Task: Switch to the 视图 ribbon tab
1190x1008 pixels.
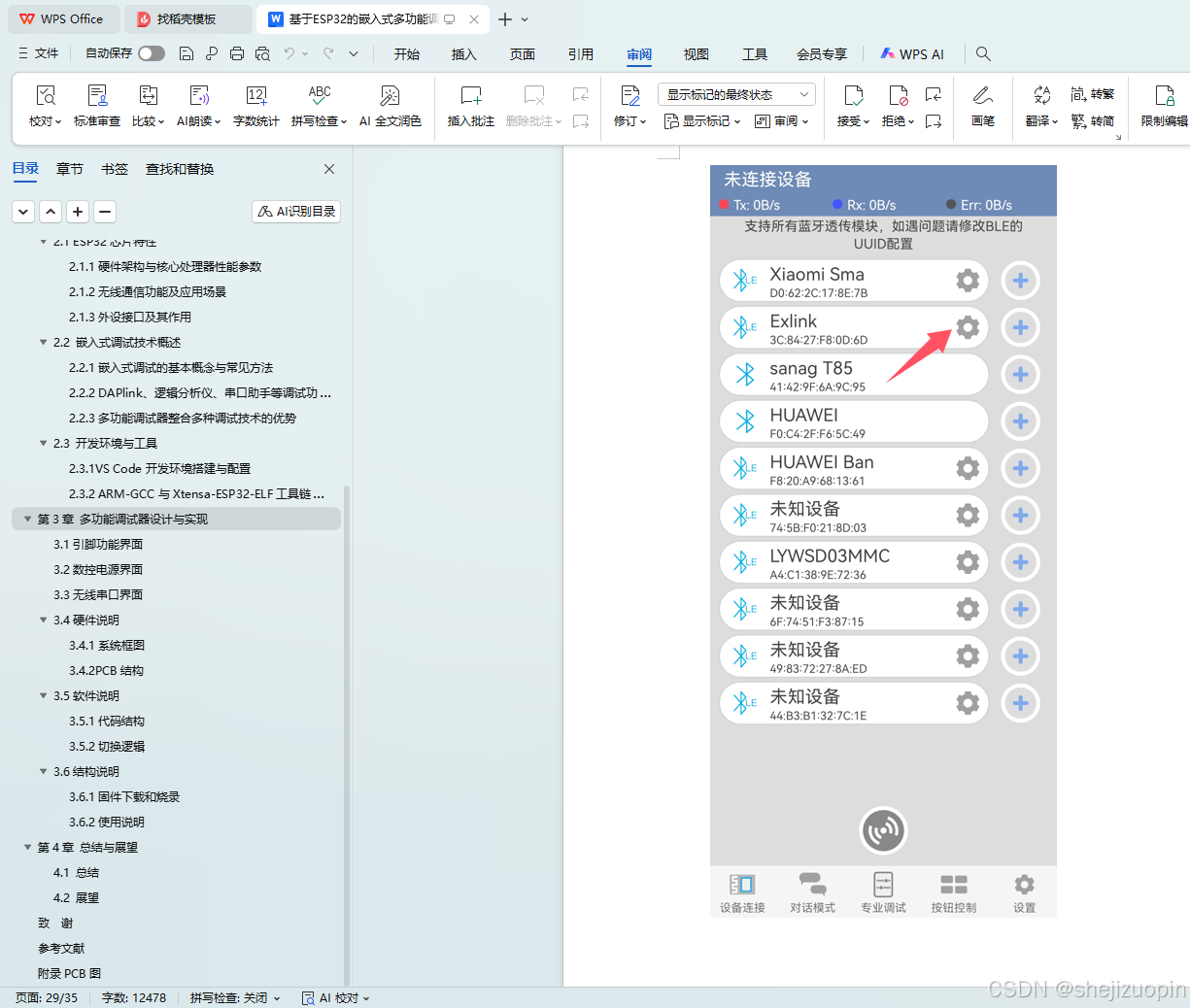Action: [696, 54]
